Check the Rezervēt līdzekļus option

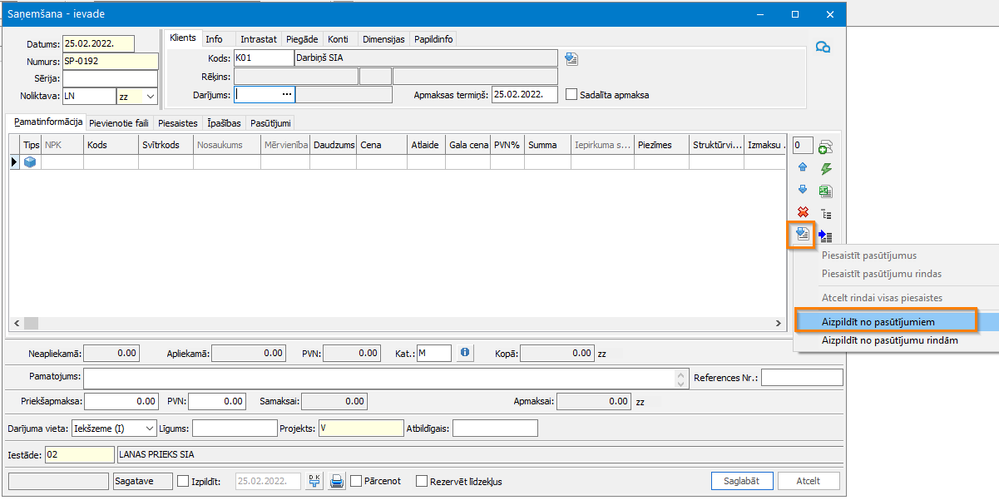(422, 481)
